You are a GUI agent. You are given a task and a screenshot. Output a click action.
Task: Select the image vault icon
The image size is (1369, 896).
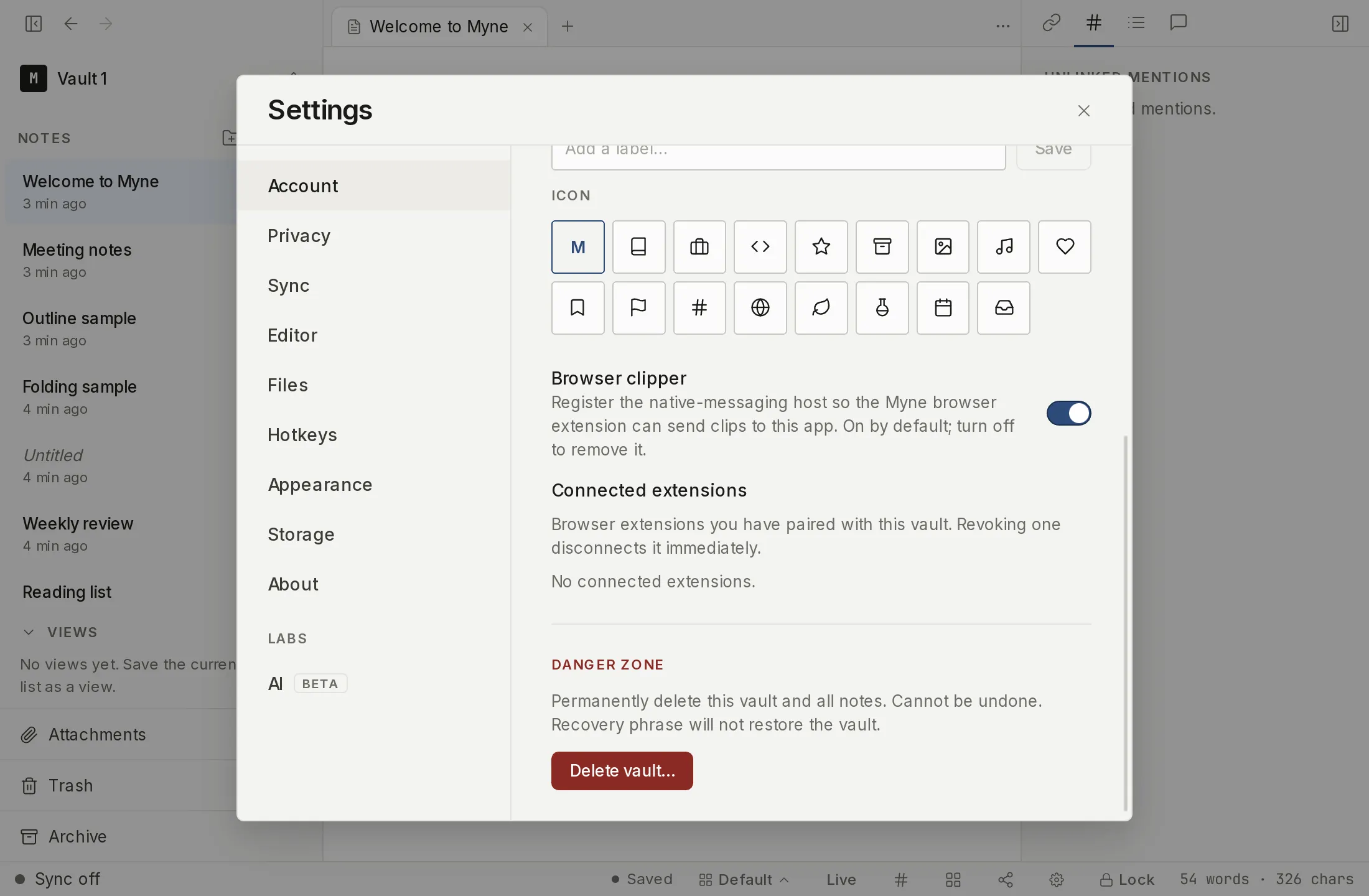pyautogui.click(x=943, y=247)
